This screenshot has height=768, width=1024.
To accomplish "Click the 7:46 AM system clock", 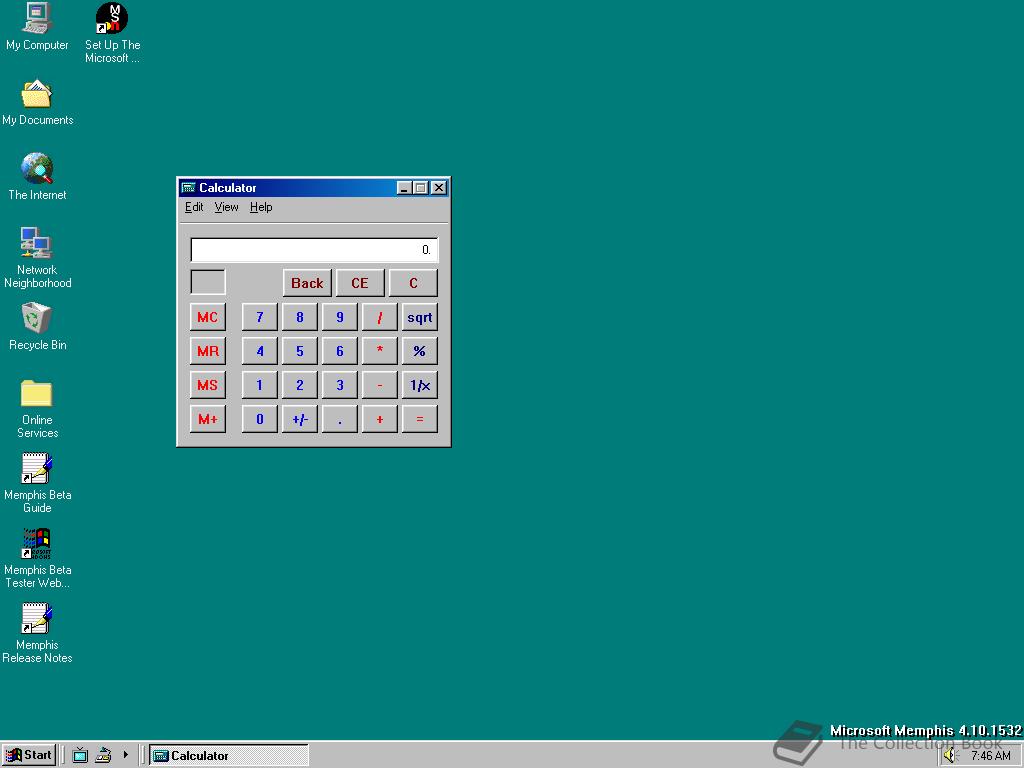I will tap(991, 756).
